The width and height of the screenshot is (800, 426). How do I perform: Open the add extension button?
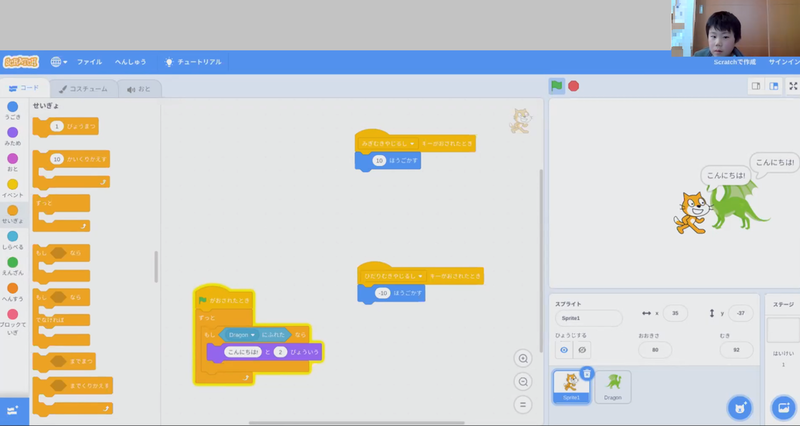coord(14,410)
